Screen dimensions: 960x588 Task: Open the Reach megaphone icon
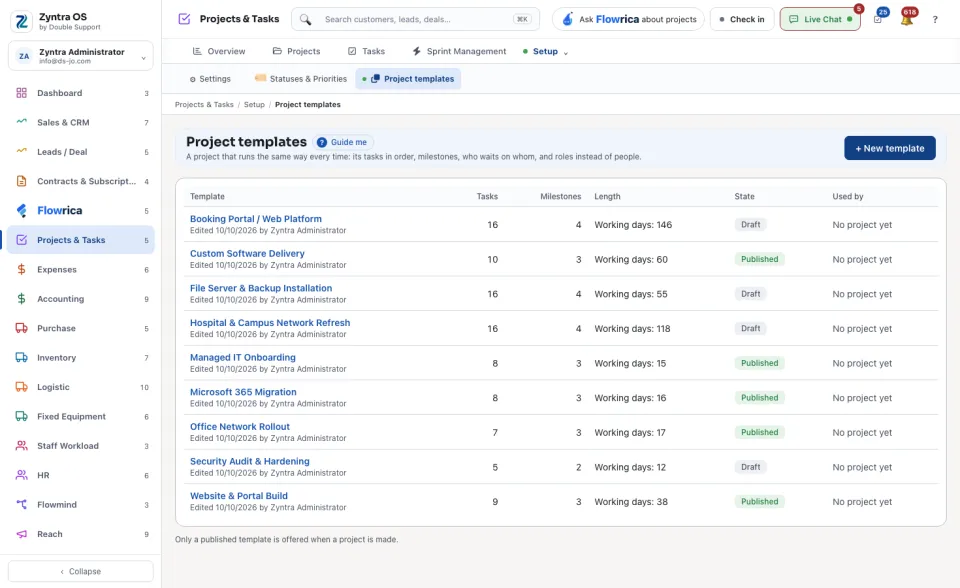21,534
